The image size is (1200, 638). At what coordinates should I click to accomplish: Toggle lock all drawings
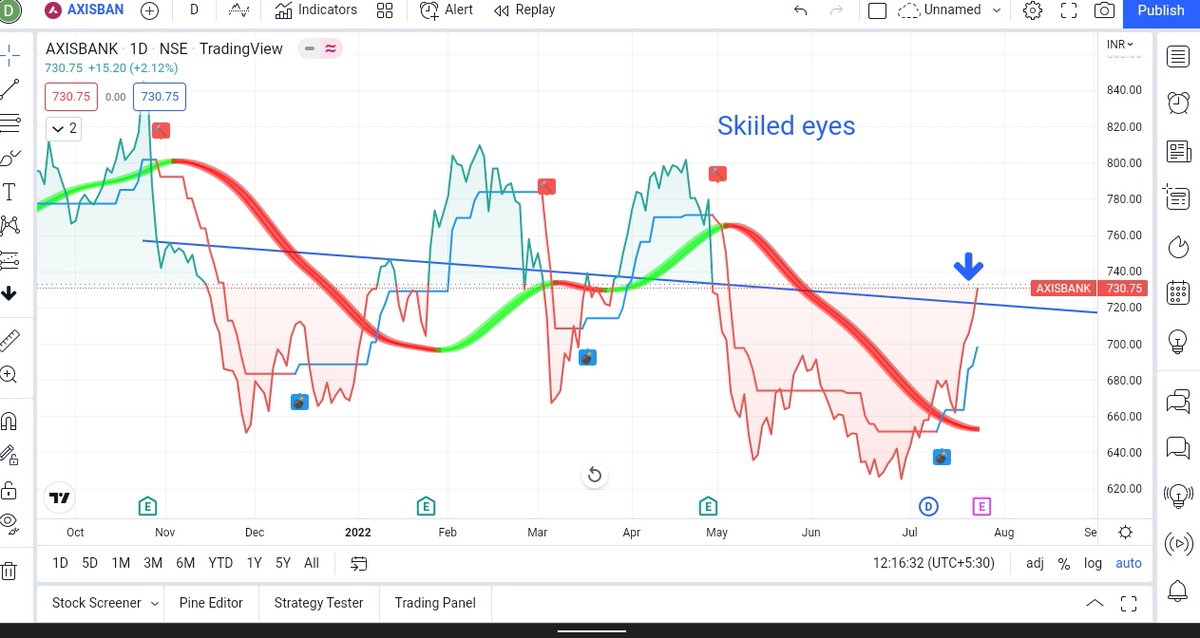click(x=9, y=490)
